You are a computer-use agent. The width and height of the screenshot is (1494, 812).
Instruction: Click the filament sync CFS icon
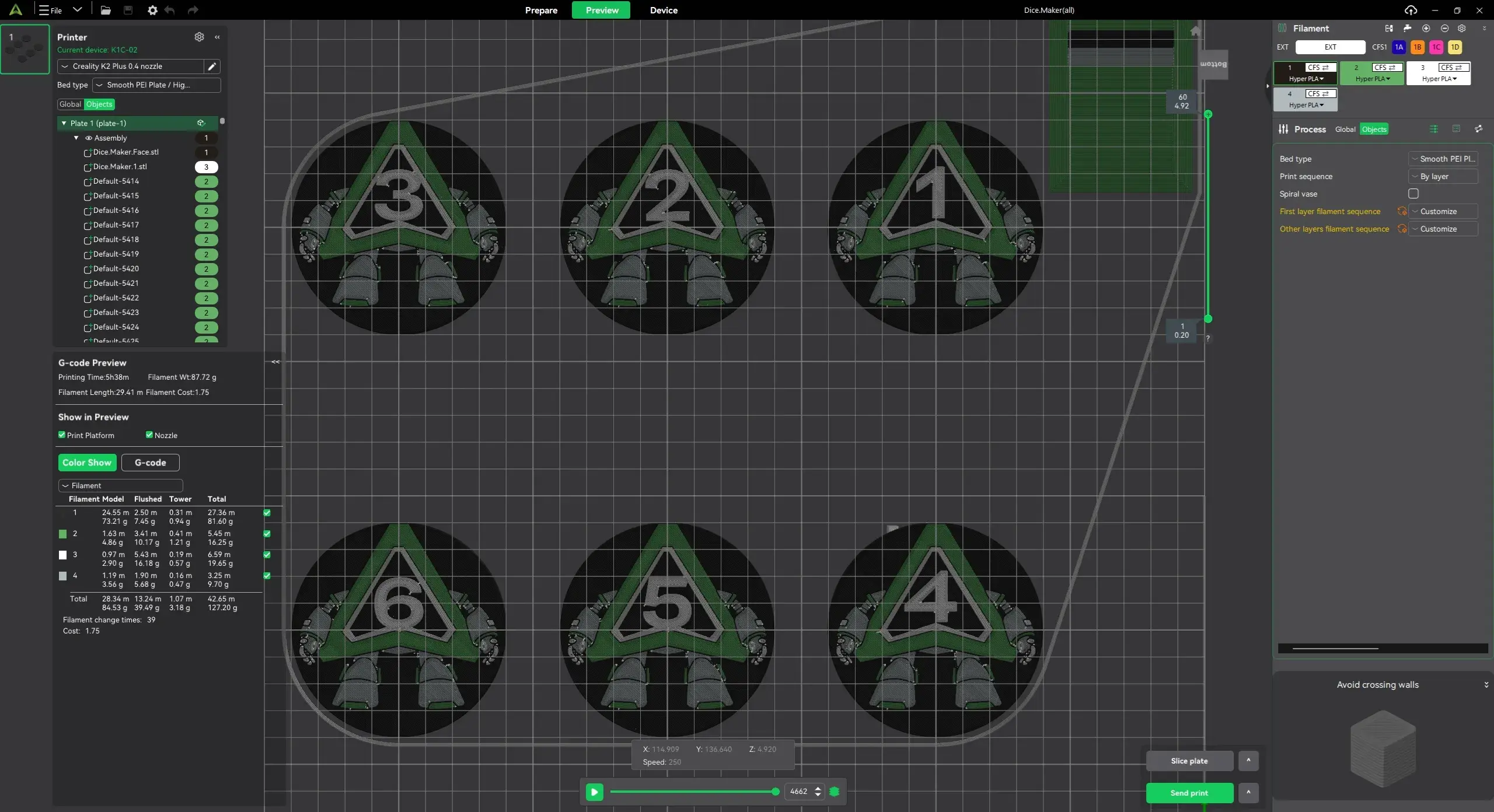(x=1389, y=28)
